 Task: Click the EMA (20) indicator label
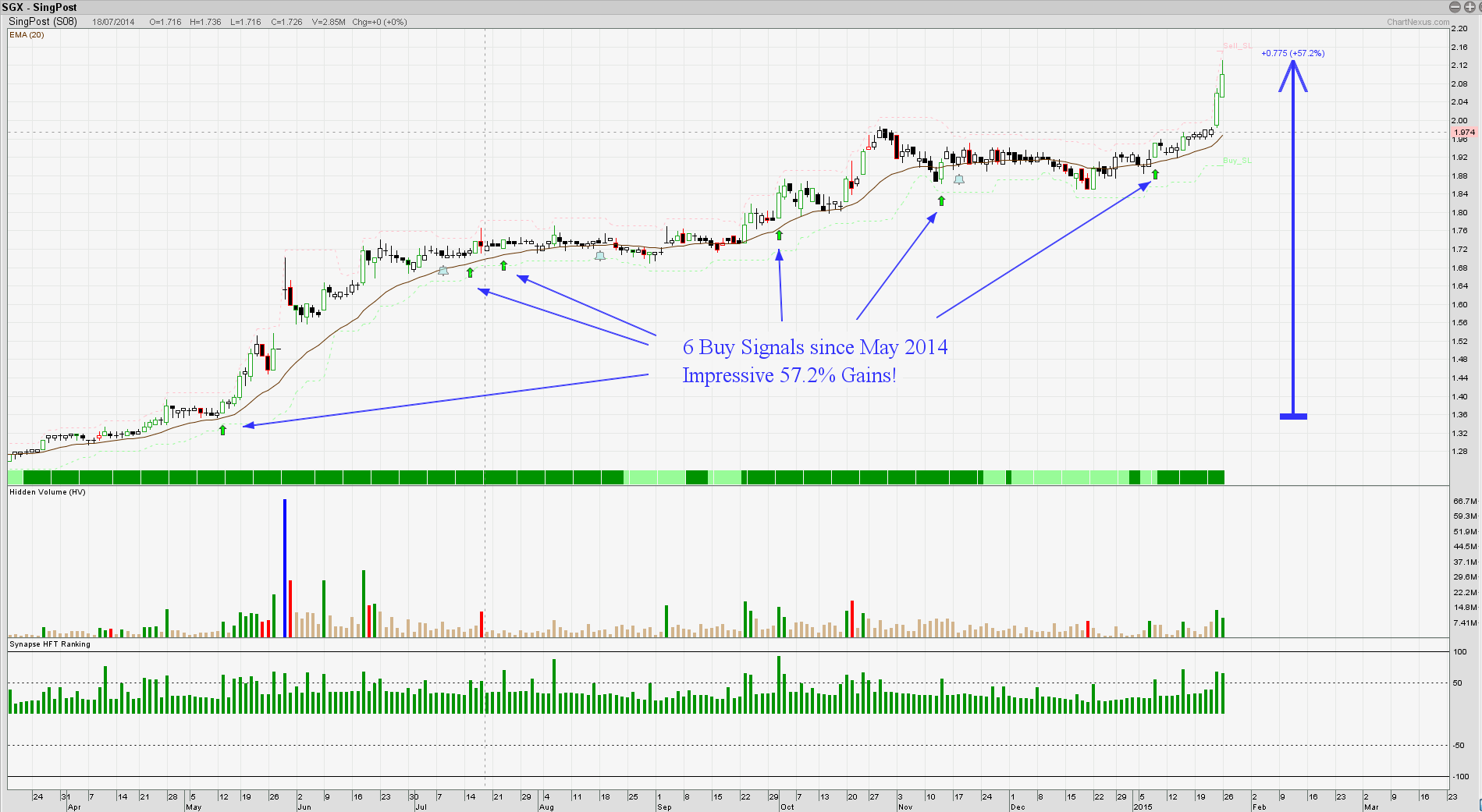tap(27, 35)
